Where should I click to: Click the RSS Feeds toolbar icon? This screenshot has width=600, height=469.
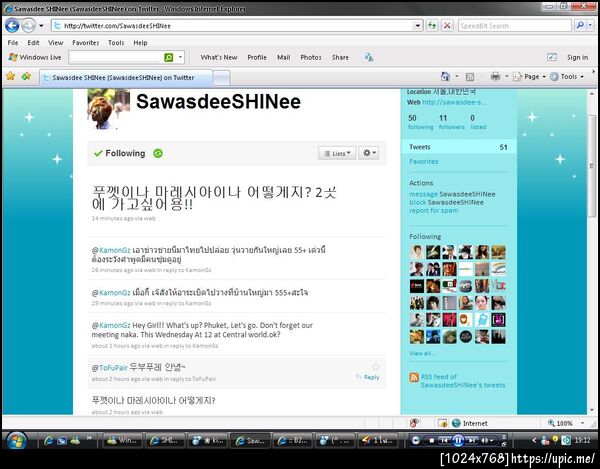tap(470, 77)
